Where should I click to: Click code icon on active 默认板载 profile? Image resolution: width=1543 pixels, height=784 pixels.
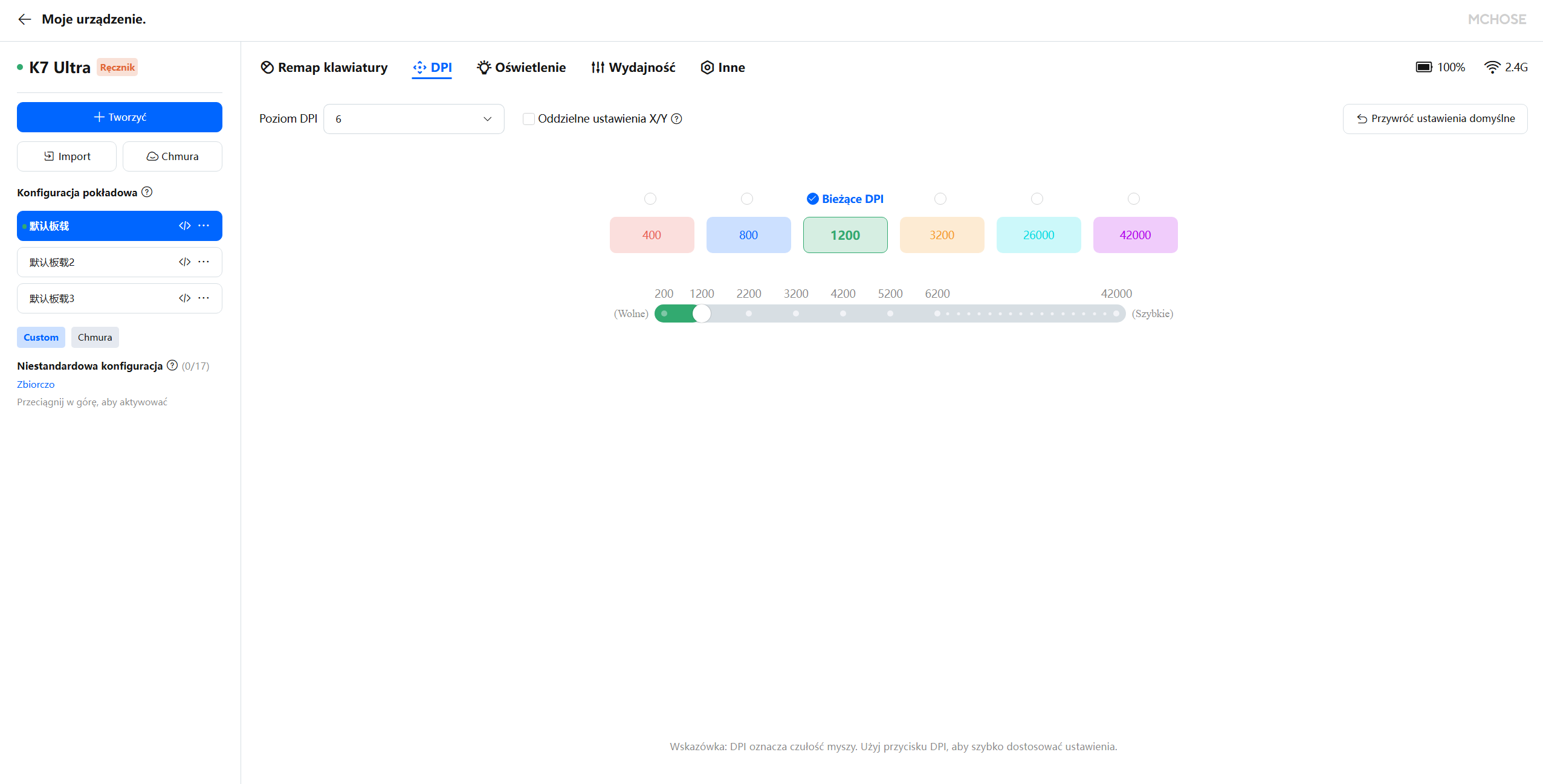coord(184,226)
